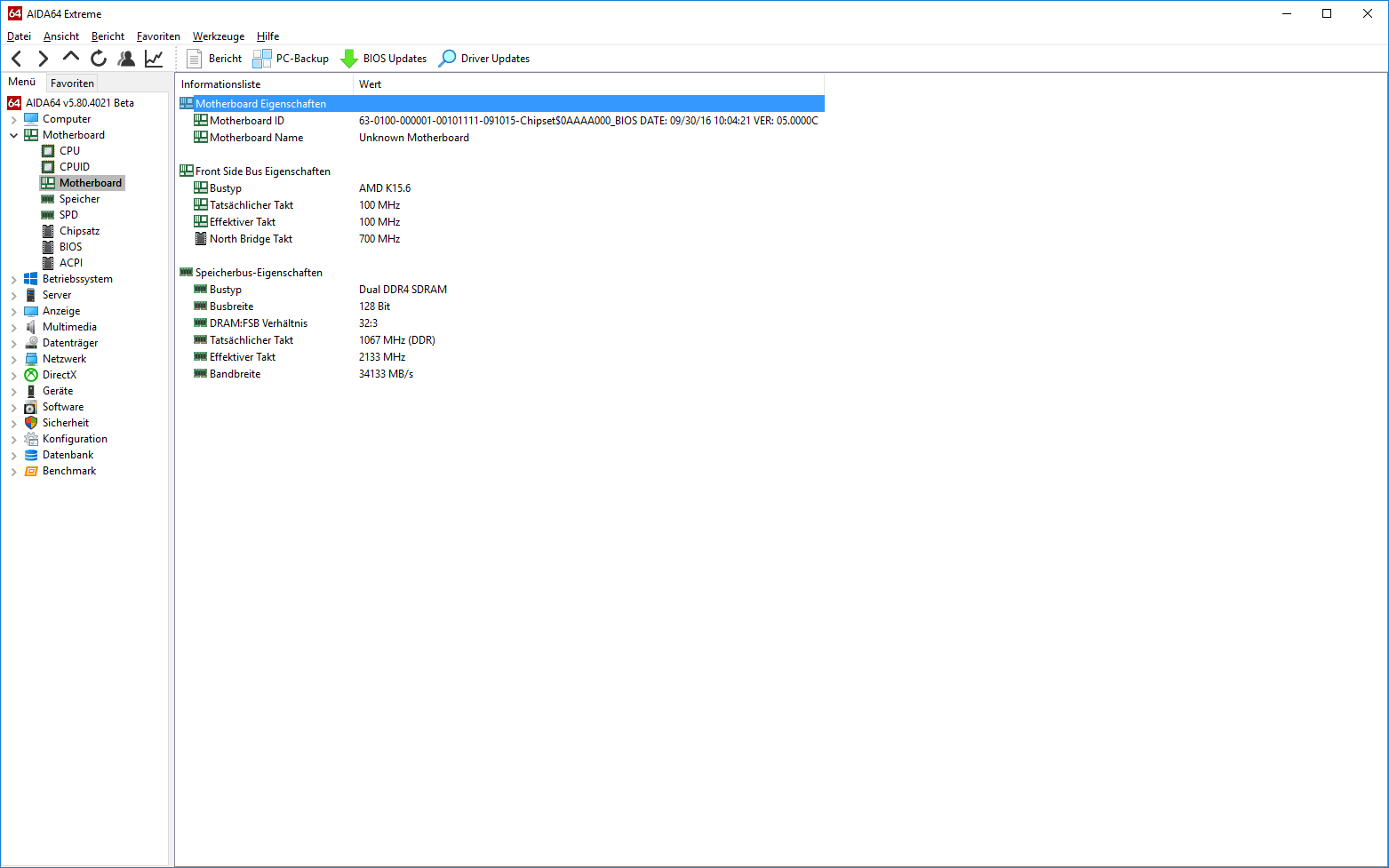Select the Chipsatz tree entry
The image size is (1389, 868).
(x=79, y=231)
